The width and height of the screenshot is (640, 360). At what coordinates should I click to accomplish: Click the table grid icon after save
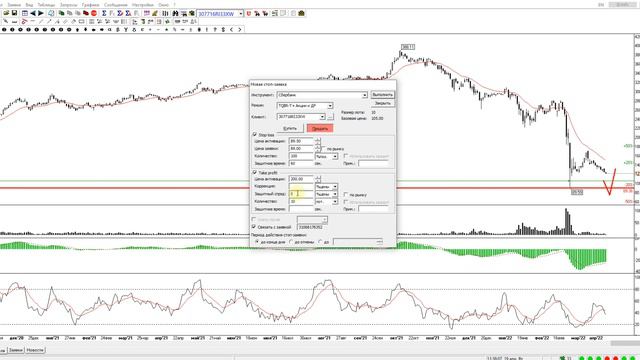tap(24, 13)
